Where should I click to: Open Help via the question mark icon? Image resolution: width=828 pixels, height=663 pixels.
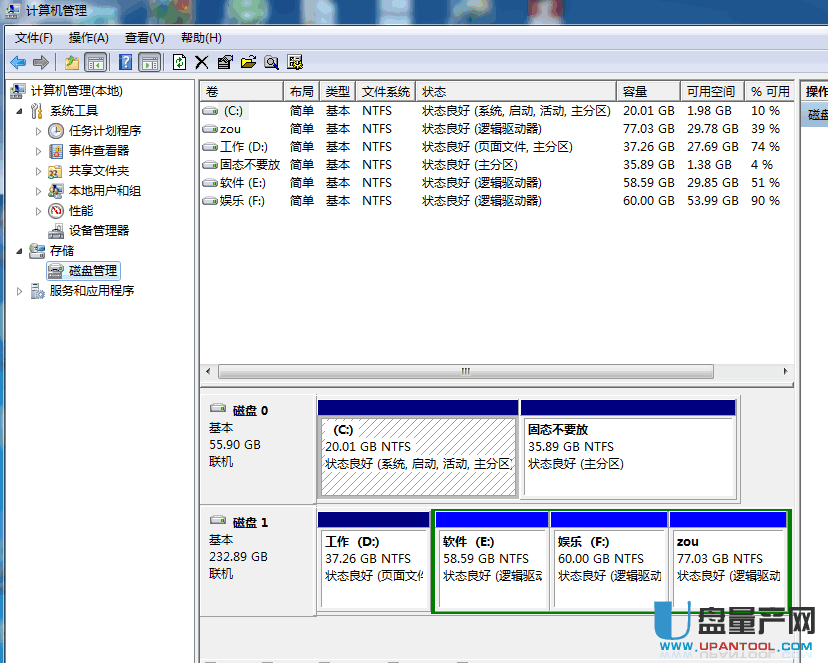(x=126, y=62)
